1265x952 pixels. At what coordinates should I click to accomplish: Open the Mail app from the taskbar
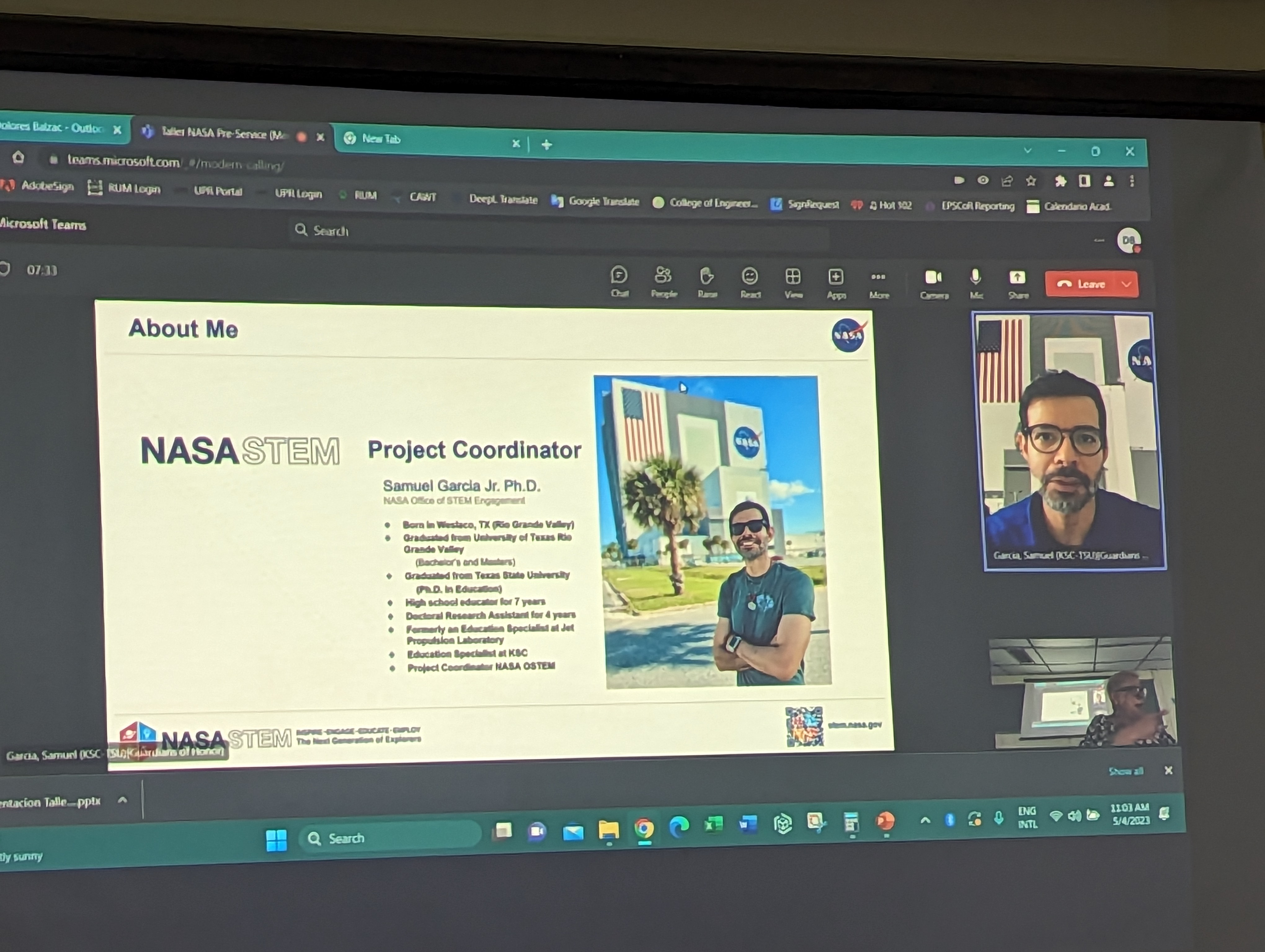tap(572, 832)
